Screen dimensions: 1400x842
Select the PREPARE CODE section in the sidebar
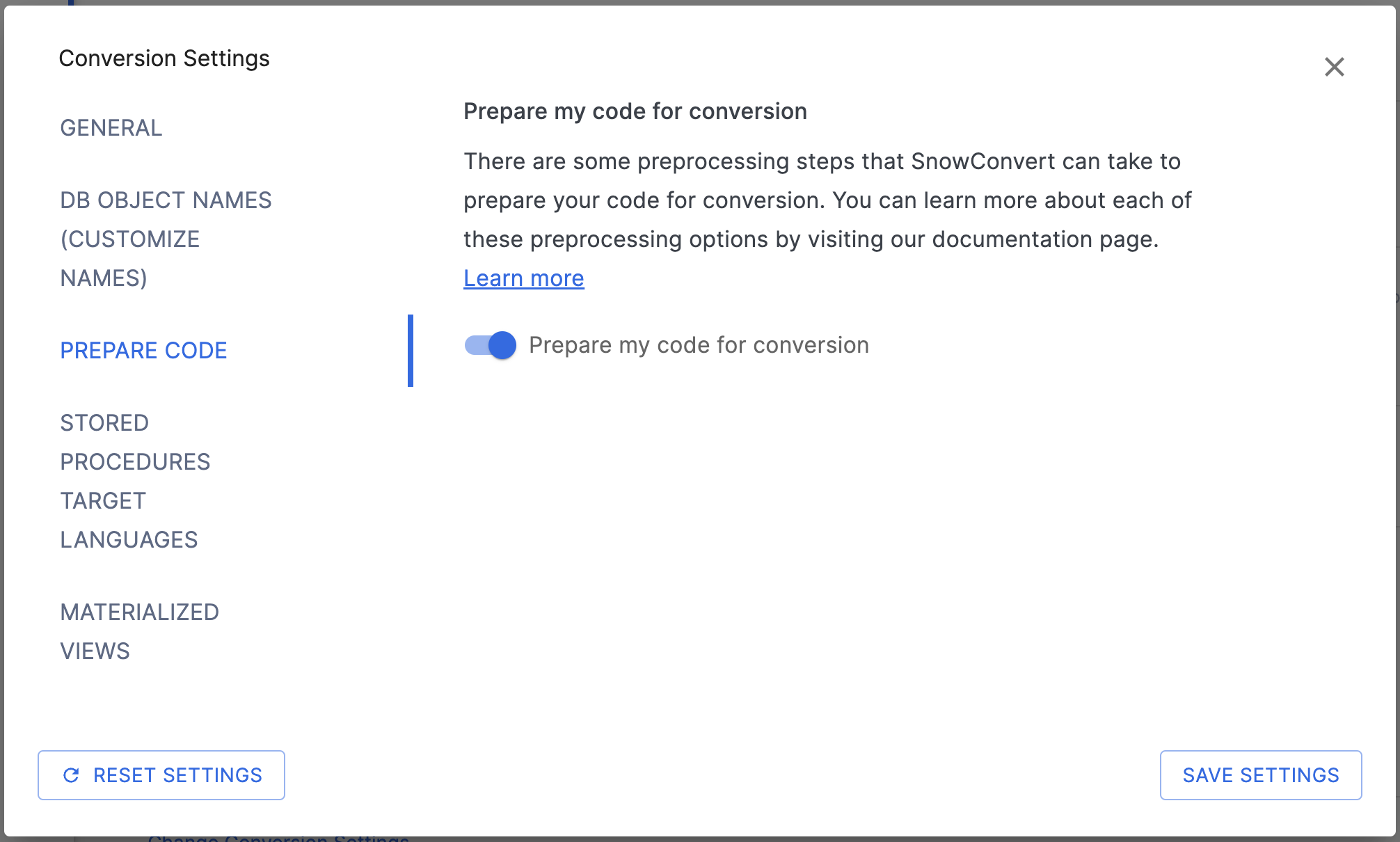click(x=143, y=350)
